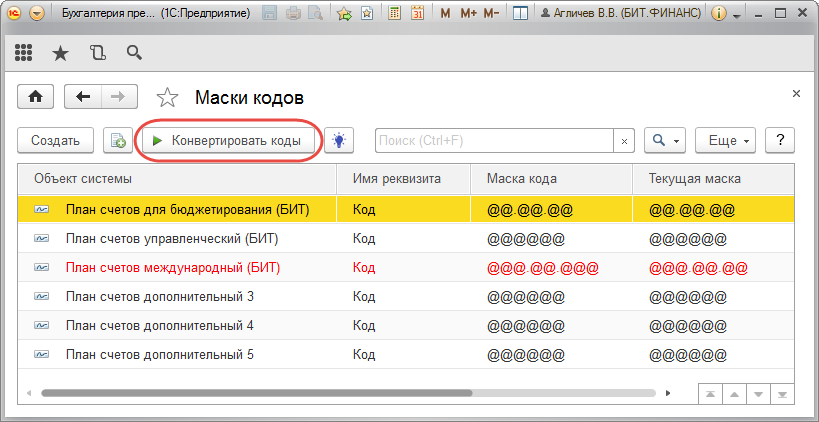Add Маски кодов to favorites star

pos(168,98)
